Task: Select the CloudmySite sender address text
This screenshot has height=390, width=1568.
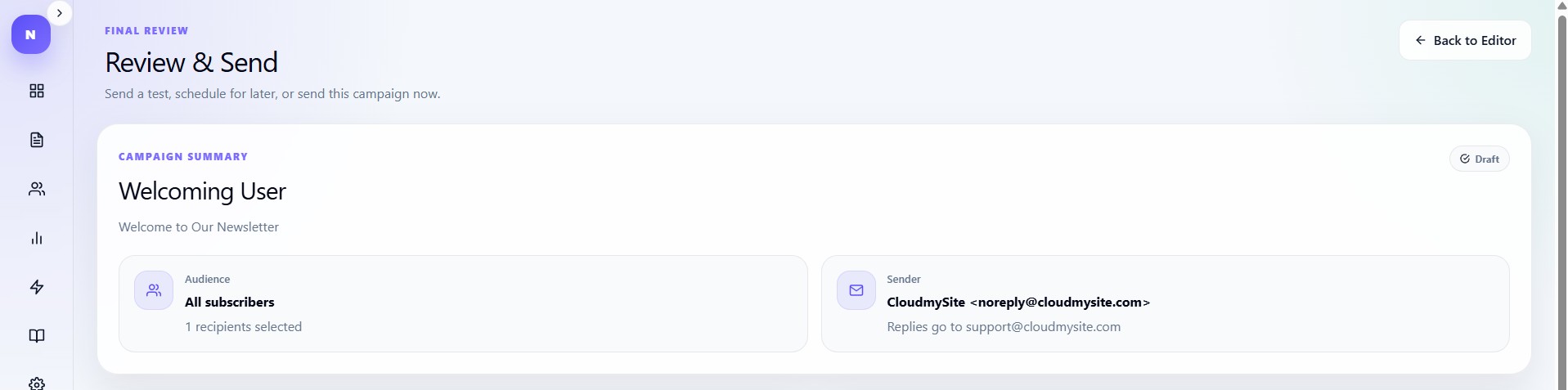Action: [x=1018, y=302]
